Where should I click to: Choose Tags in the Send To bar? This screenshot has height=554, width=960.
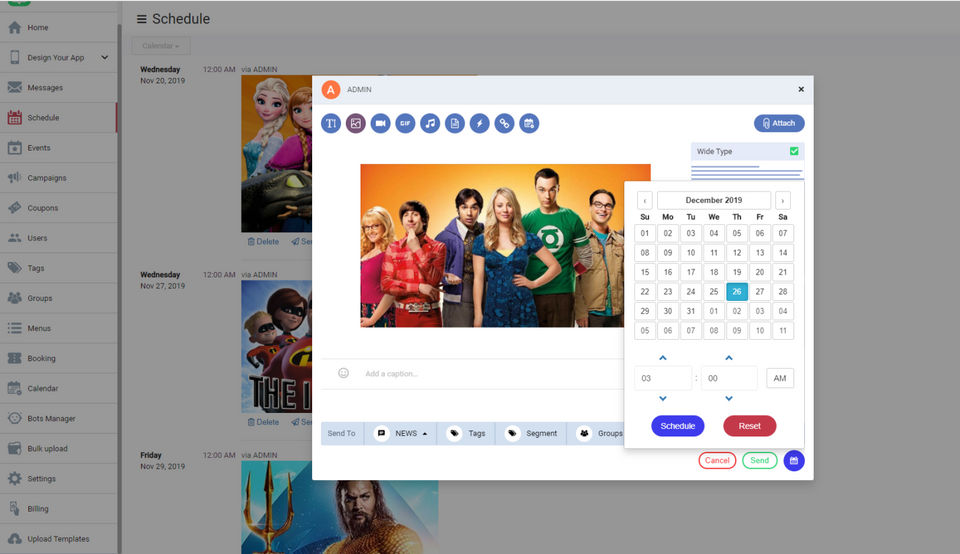[x=466, y=433]
